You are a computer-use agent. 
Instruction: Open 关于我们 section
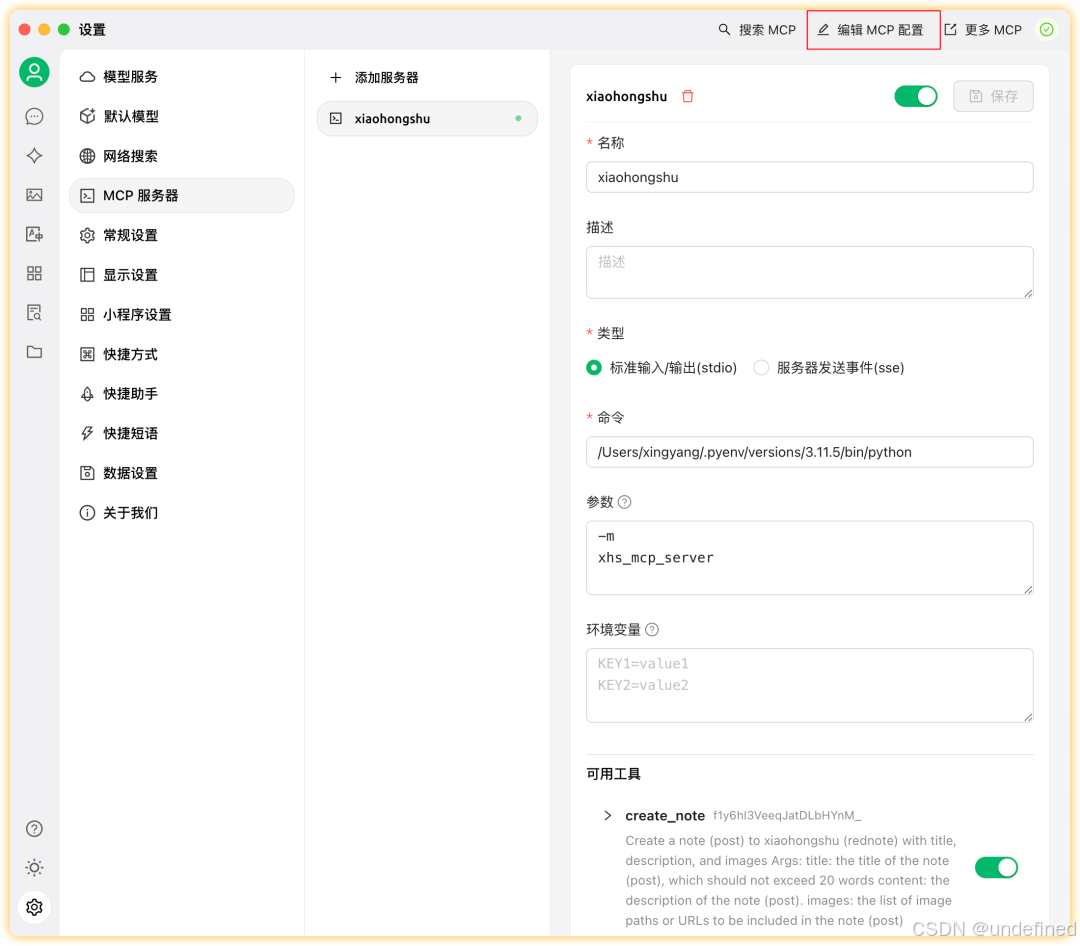[182, 513]
